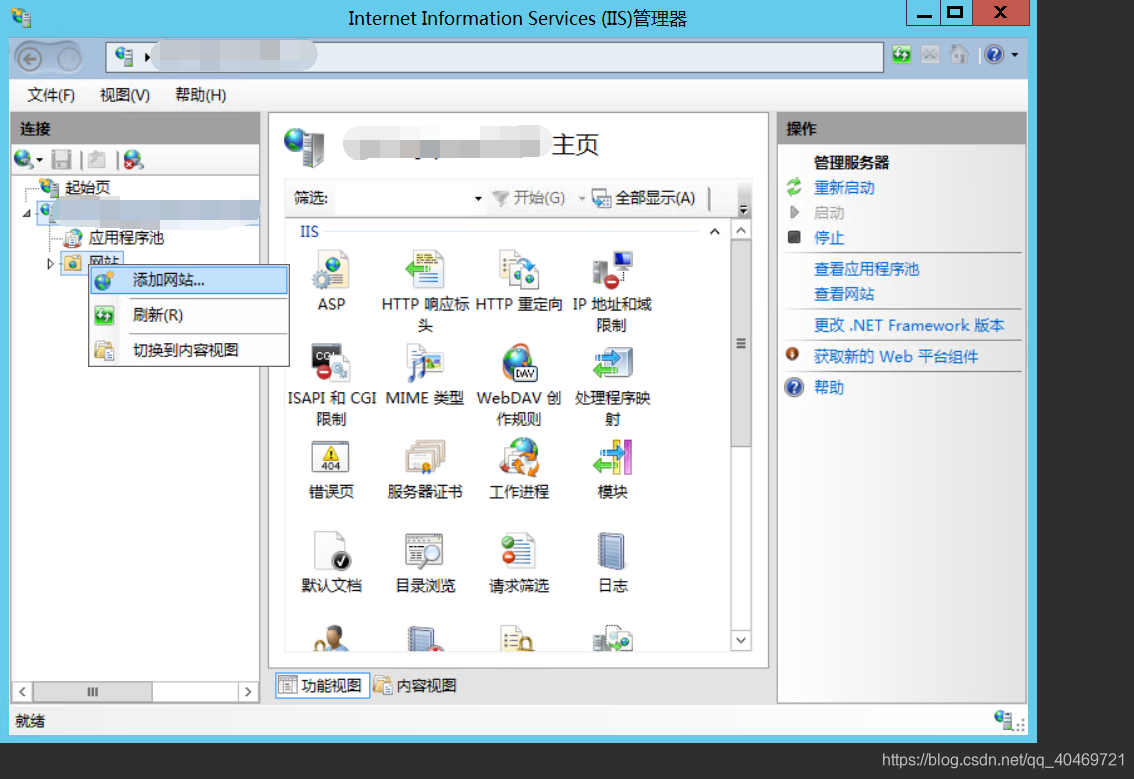Open dropdown arrow next to 开始(G)

tap(581, 198)
